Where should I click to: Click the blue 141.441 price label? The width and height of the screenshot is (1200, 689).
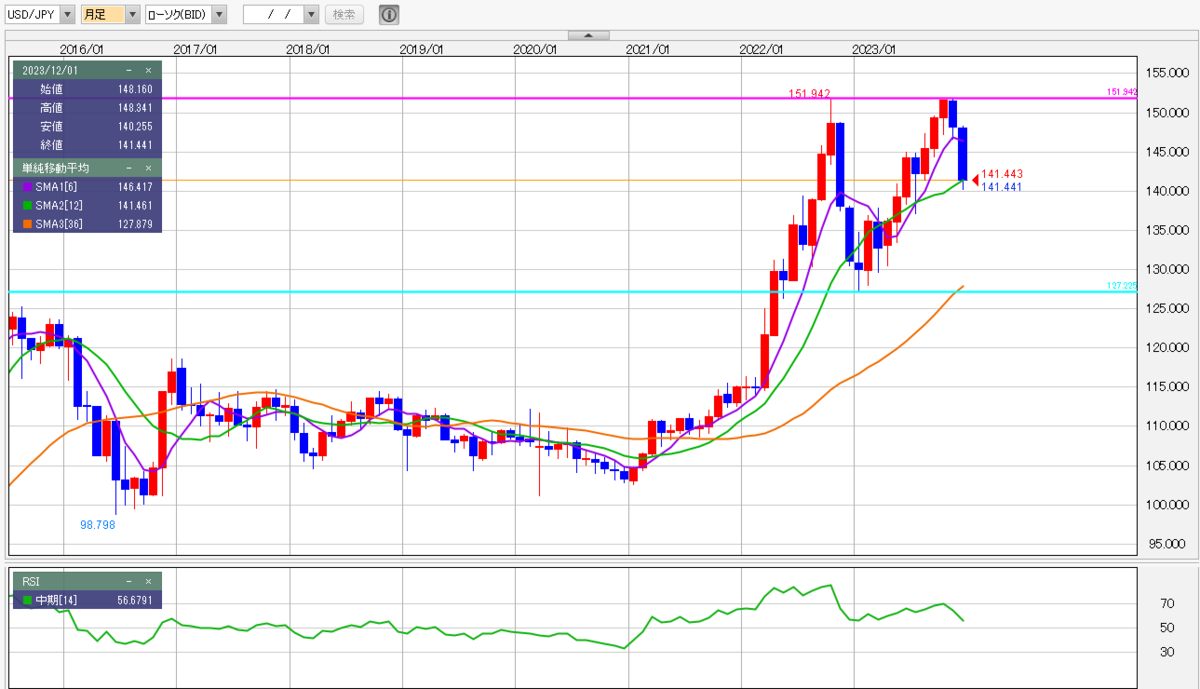point(1001,187)
